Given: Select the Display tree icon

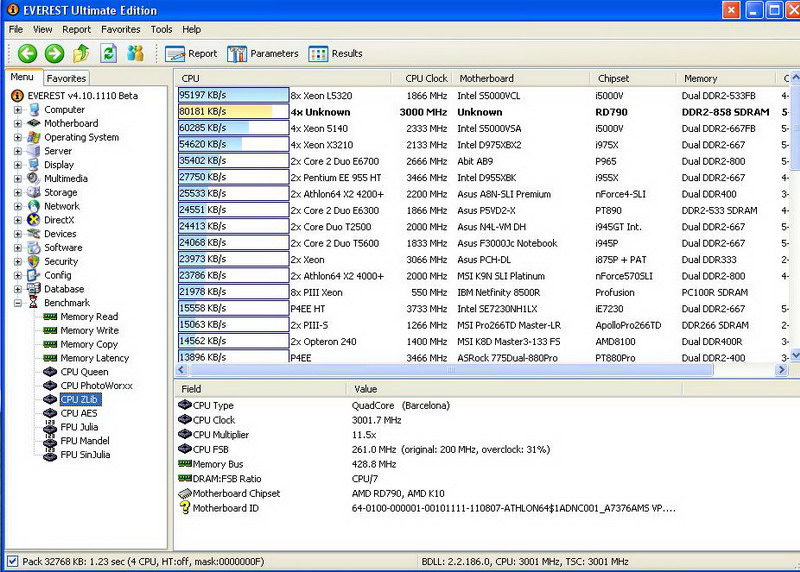Looking at the screenshot, I should (x=34, y=165).
